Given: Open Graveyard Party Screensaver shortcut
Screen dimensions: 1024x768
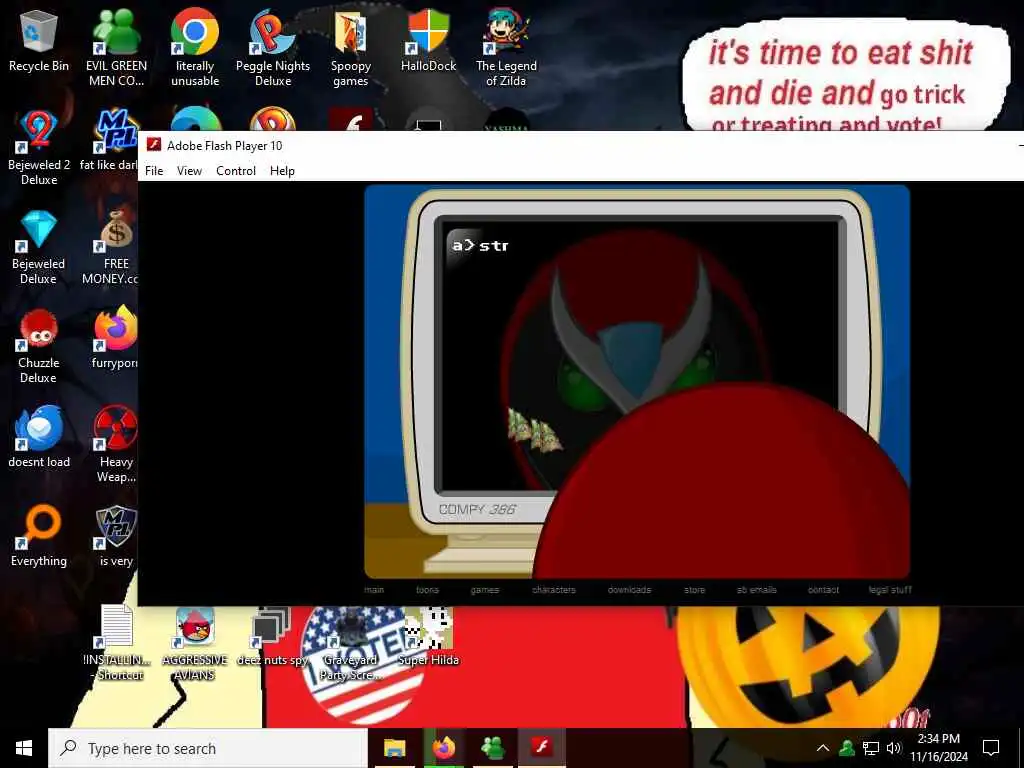Looking at the screenshot, I should [x=351, y=644].
